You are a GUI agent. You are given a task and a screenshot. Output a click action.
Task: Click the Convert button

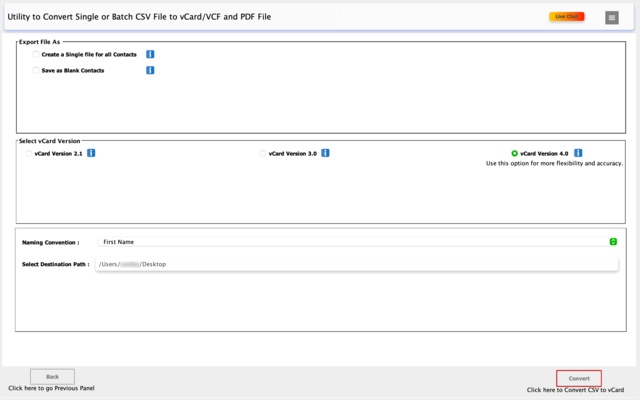579,378
